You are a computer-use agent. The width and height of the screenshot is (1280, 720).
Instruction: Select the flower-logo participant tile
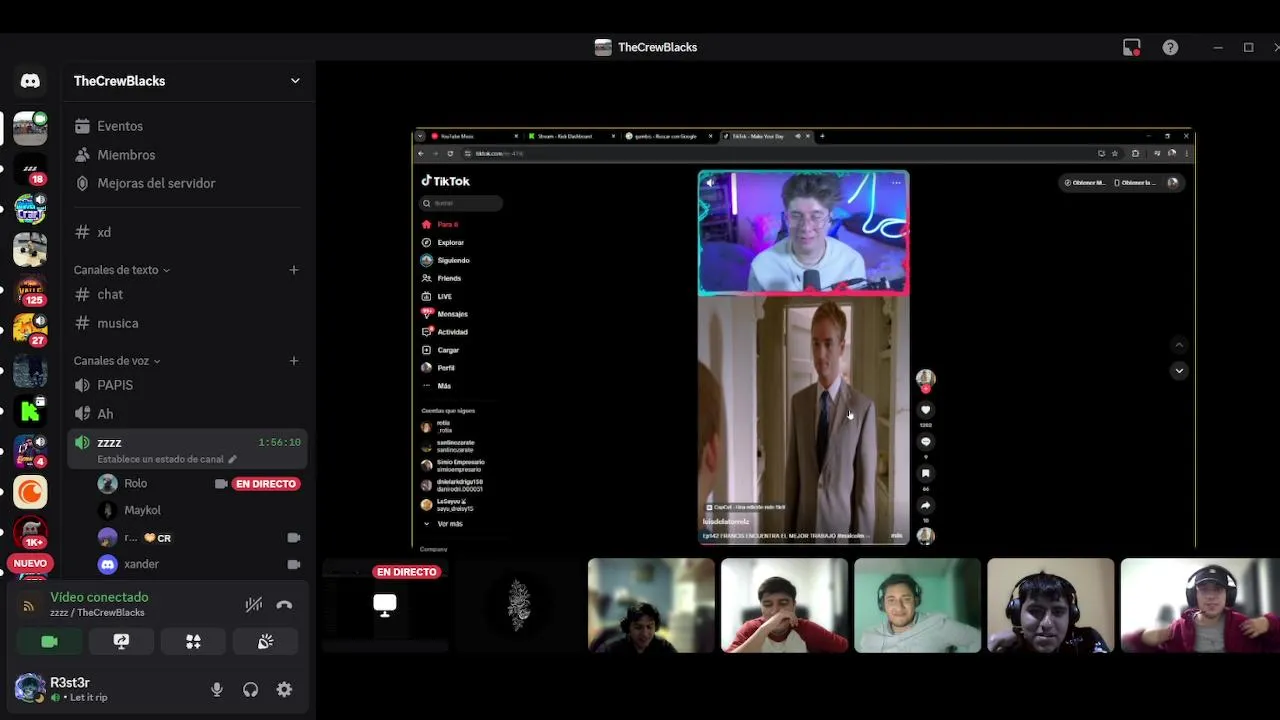pyautogui.click(x=518, y=605)
